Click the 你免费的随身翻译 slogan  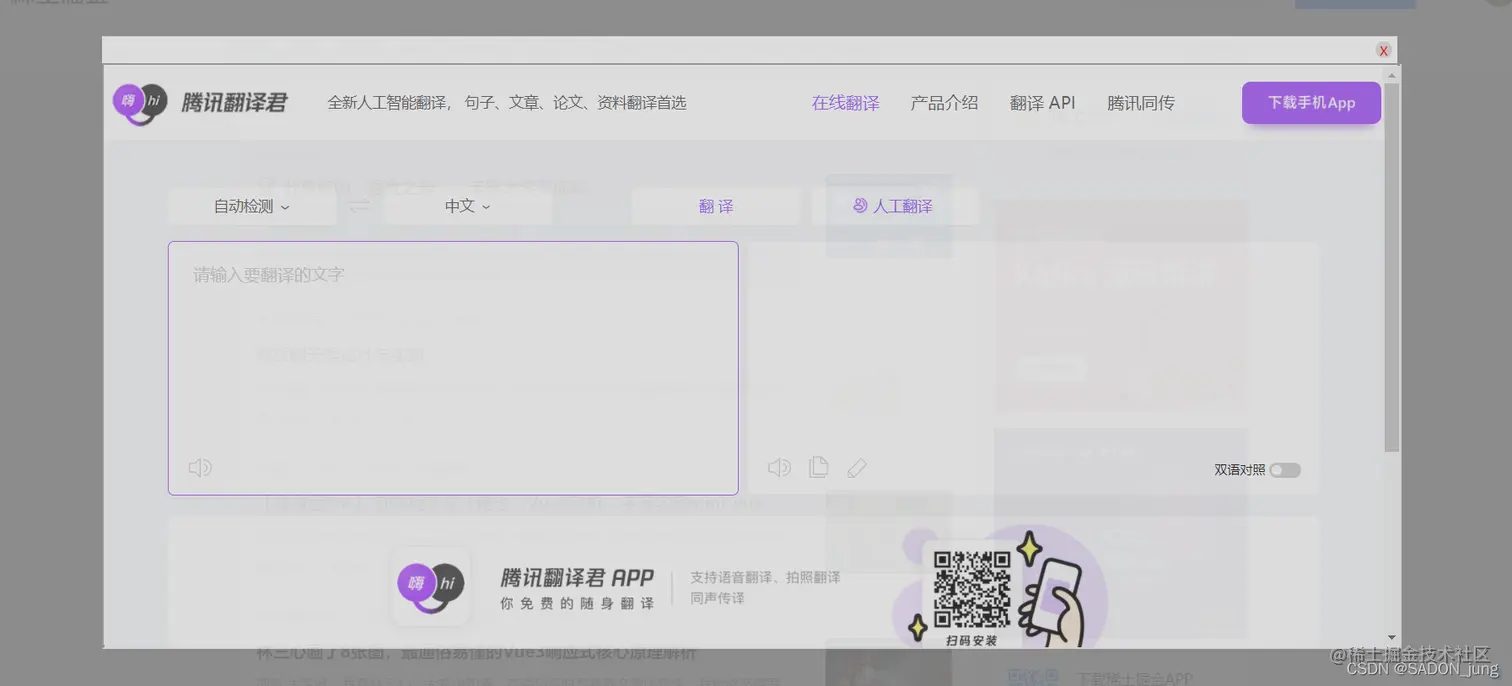(x=577, y=604)
